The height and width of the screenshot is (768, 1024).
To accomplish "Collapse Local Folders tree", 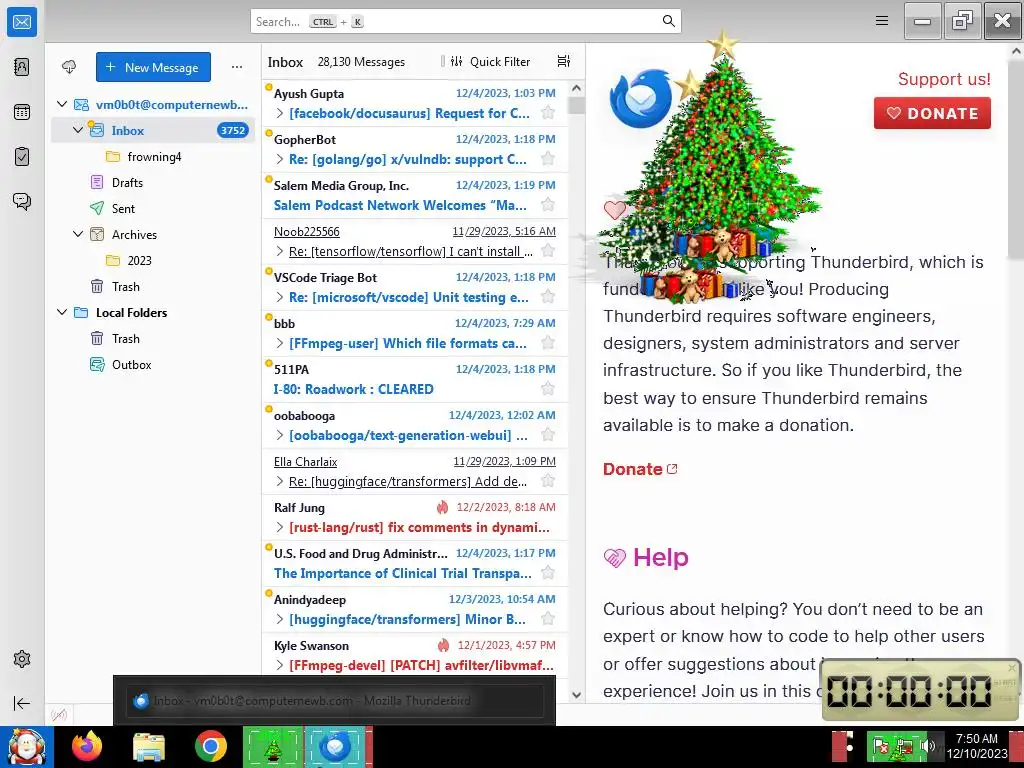I will point(62,312).
